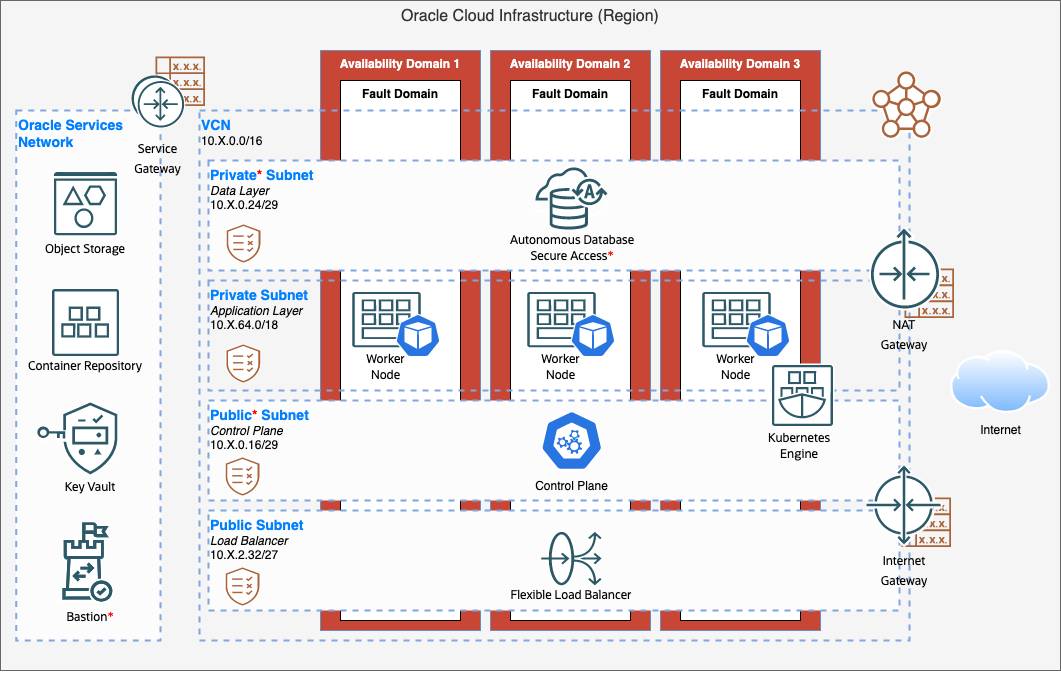Click the Container Repository icon
The image size is (1061, 679).
pos(86,322)
